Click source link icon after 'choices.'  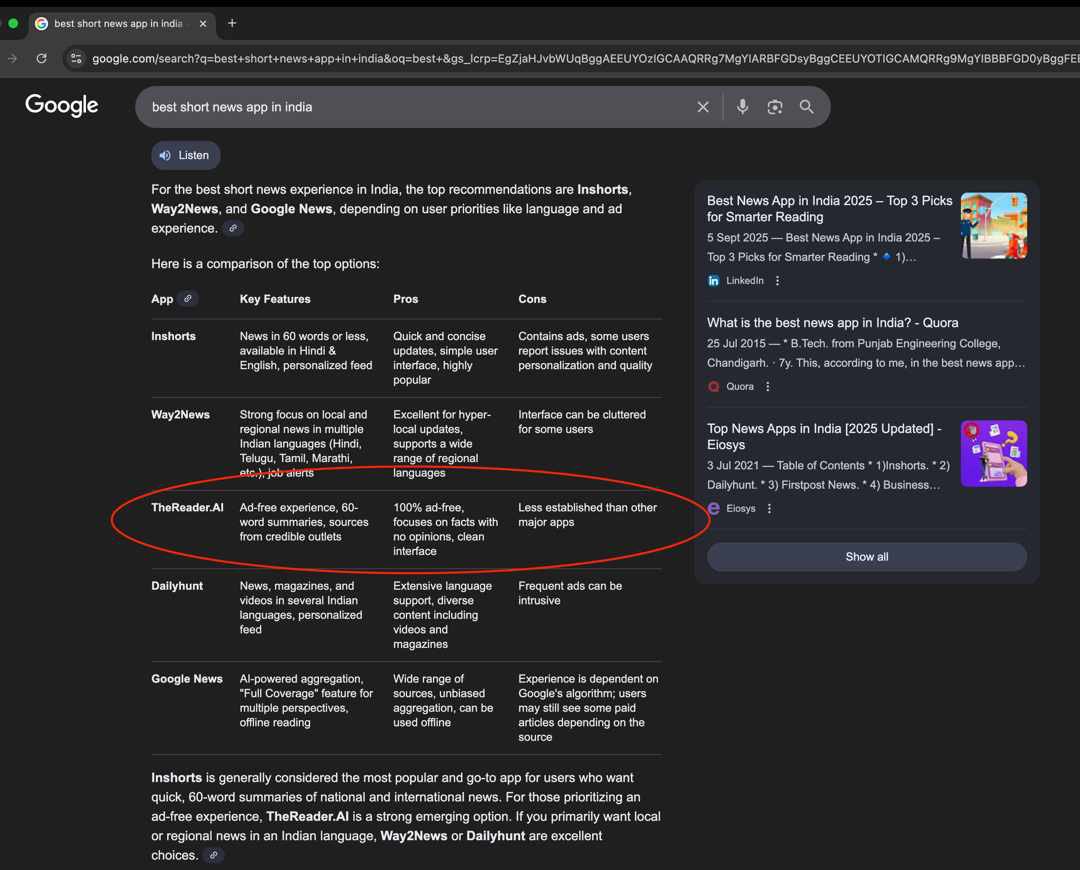pos(214,855)
